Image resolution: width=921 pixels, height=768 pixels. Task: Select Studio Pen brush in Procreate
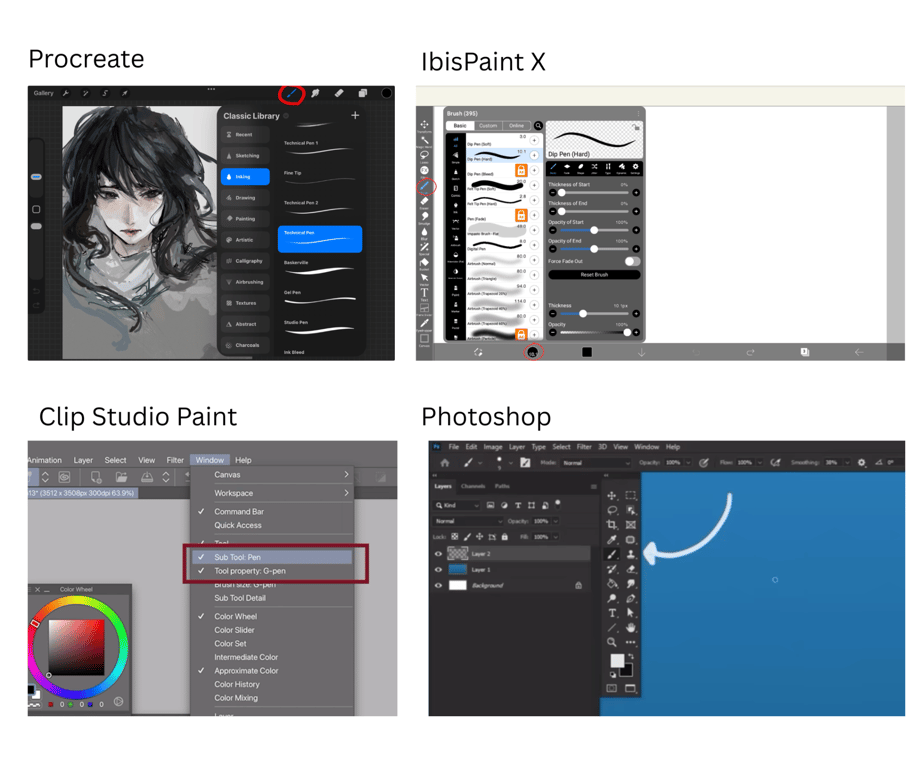point(320,326)
